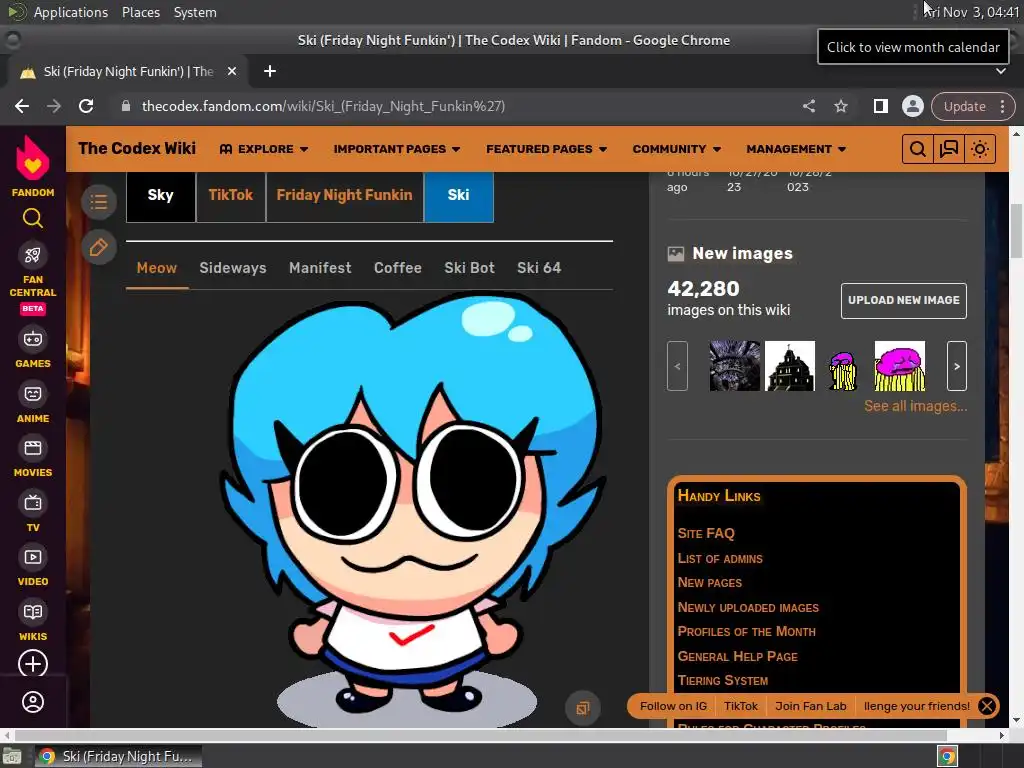Open the See all images link

(916, 406)
